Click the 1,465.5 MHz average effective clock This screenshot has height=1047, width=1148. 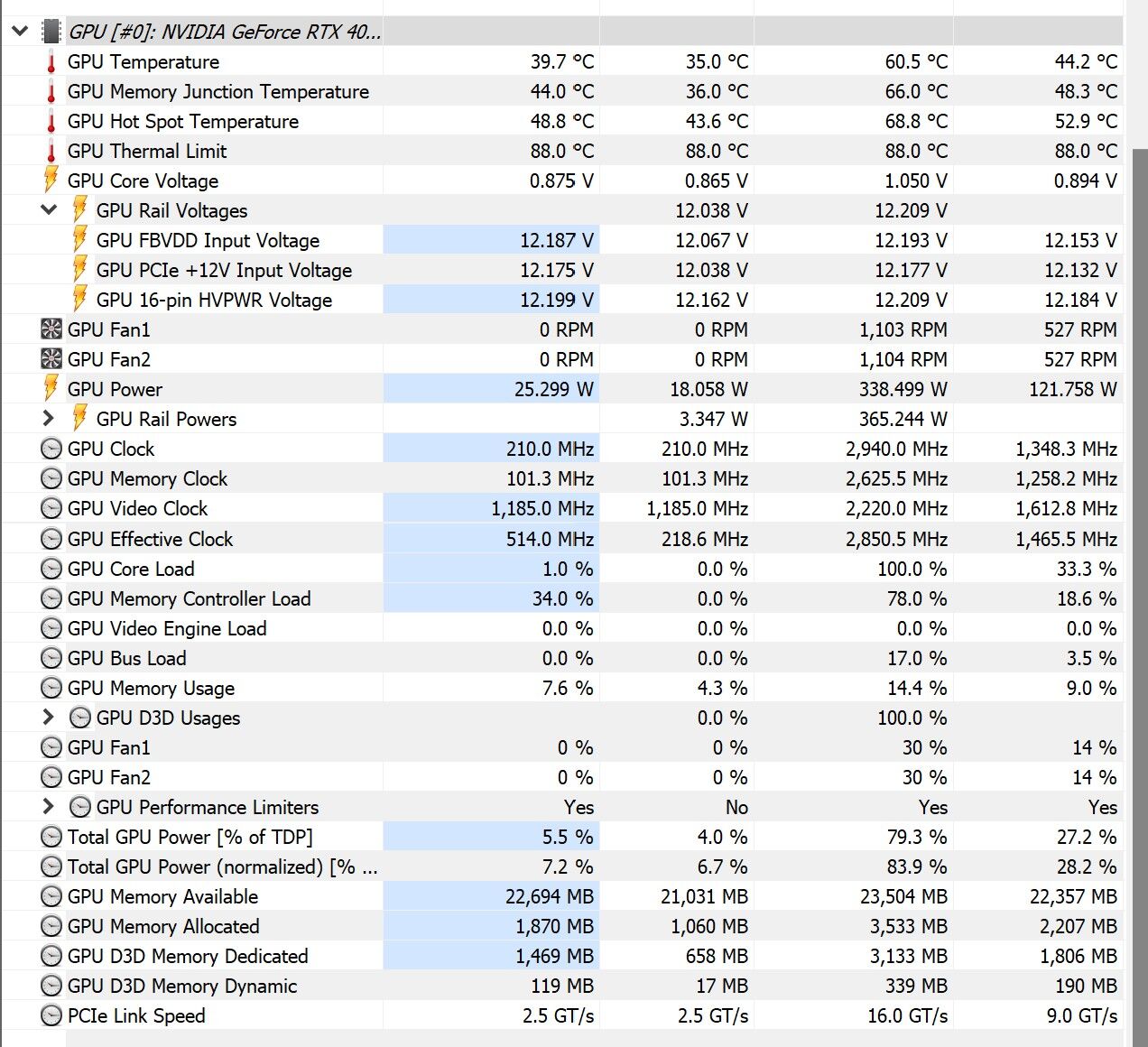(1067, 539)
